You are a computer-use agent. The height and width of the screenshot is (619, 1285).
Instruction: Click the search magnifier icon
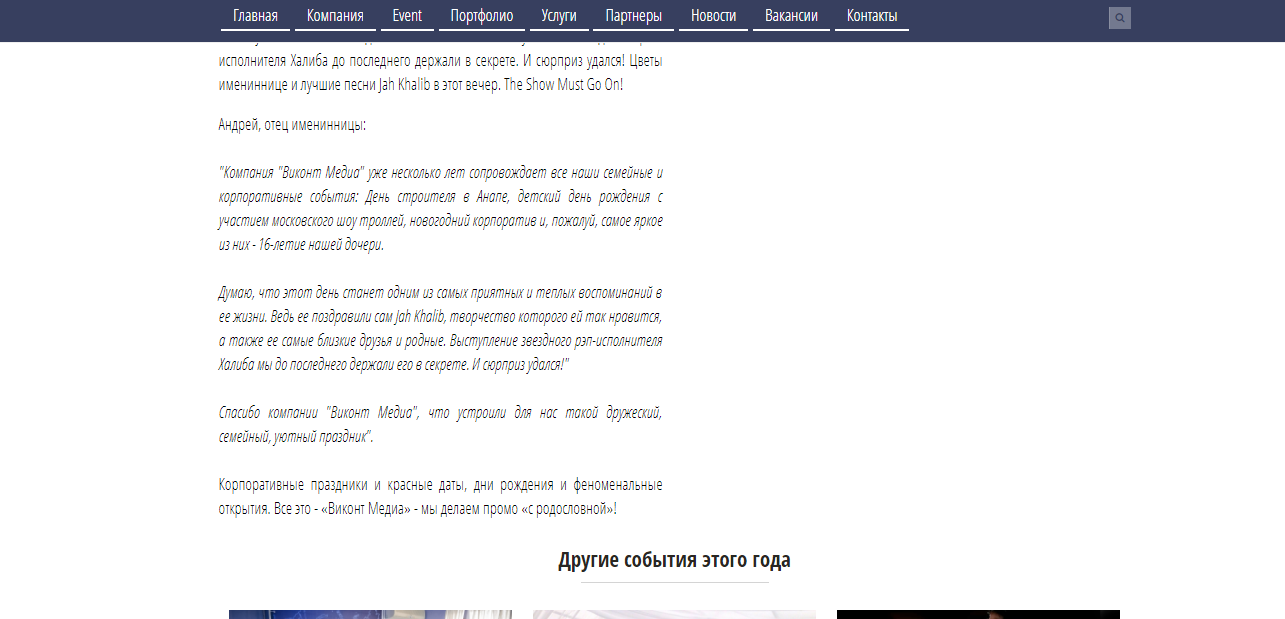[1119, 18]
